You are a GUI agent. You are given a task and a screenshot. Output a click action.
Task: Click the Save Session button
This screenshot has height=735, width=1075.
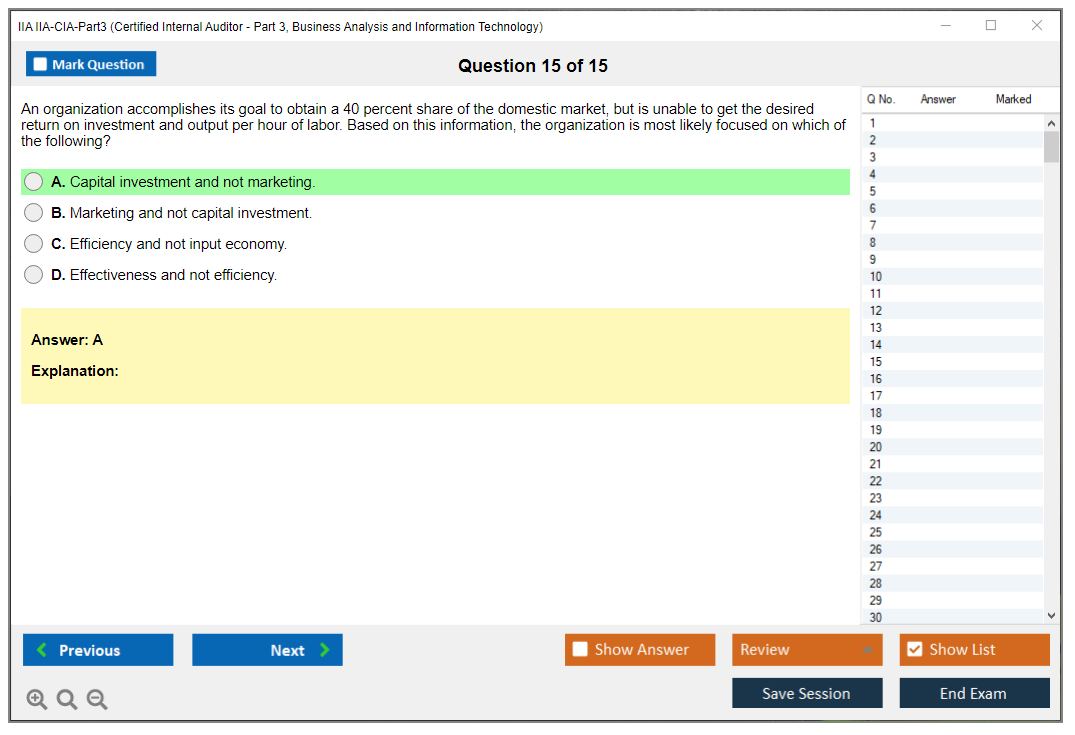click(807, 693)
